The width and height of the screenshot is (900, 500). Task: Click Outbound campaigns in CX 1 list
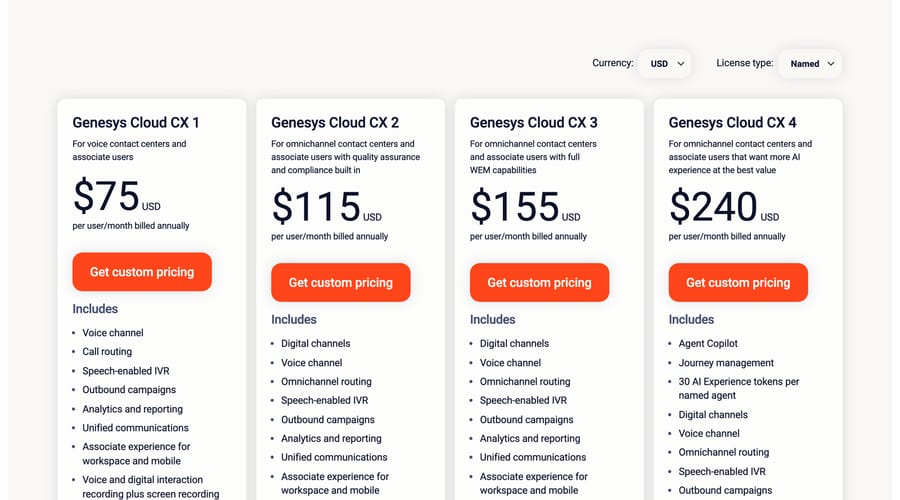click(x=129, y=390)
